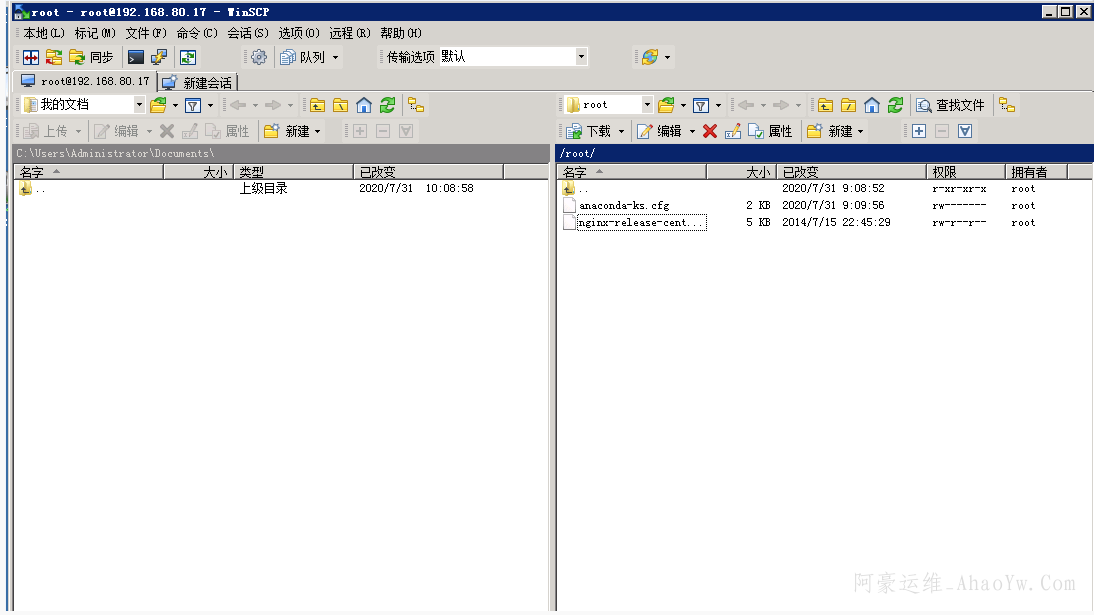The height and width of the screenshot is (615, 1094).
Task: Open the 我的文档 local drive dropdown
Action: point(139,105)
